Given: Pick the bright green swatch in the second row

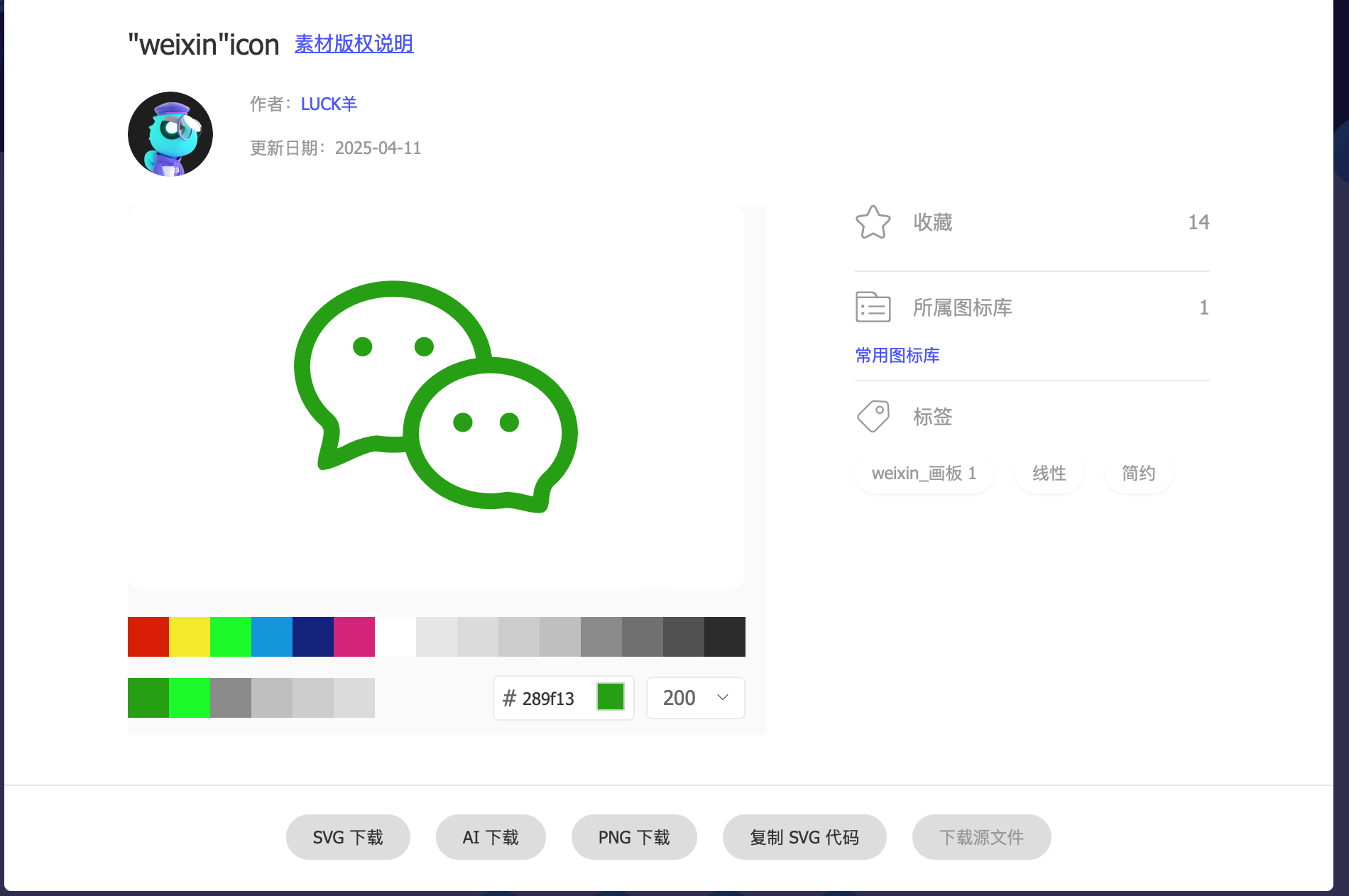Looking at the screenshot, I should [x=190, y=698].
